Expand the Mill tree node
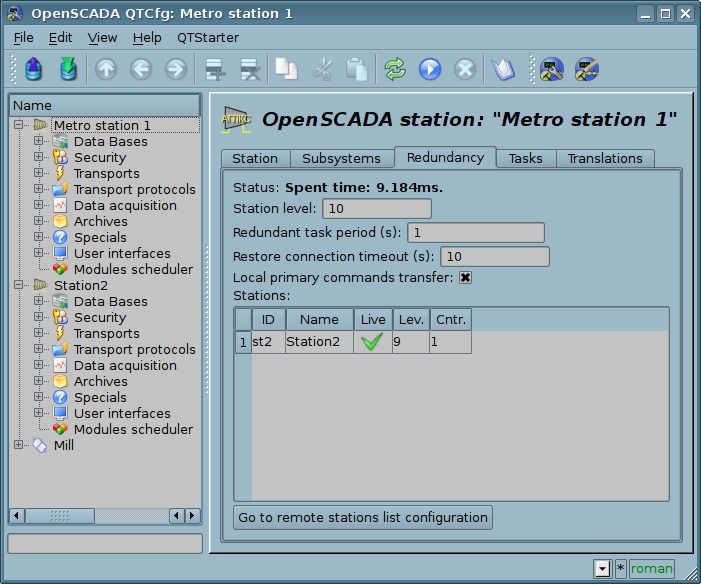This screenshot has height=584, width=701. 18,444
